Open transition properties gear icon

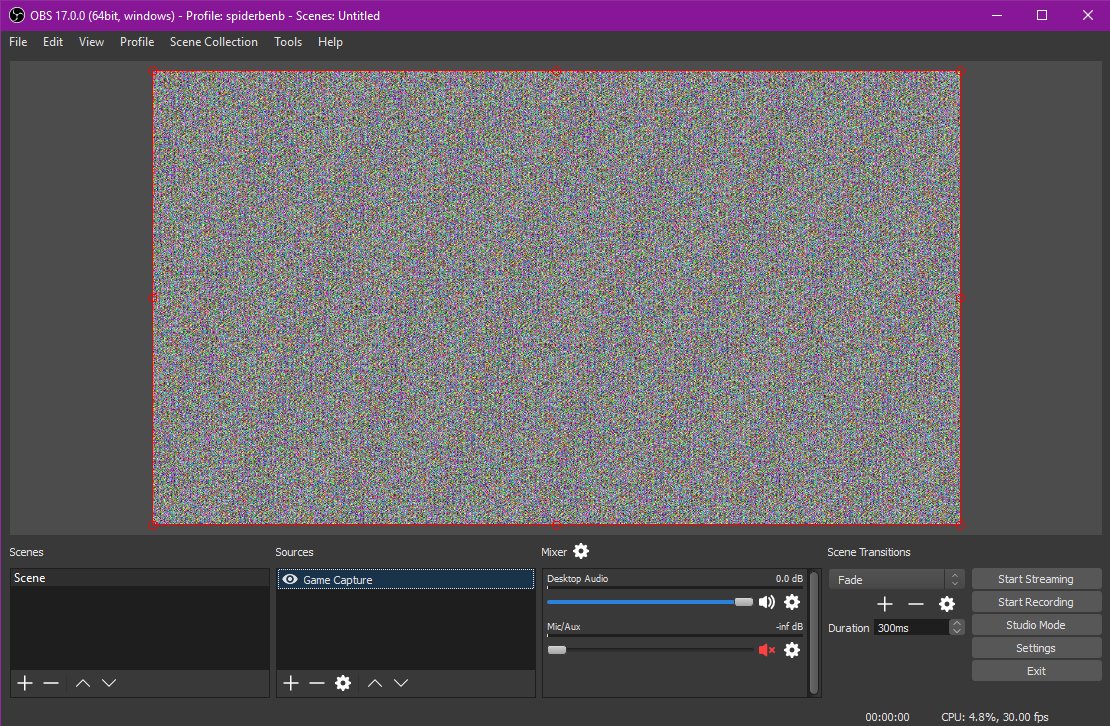tap(947, 604)
